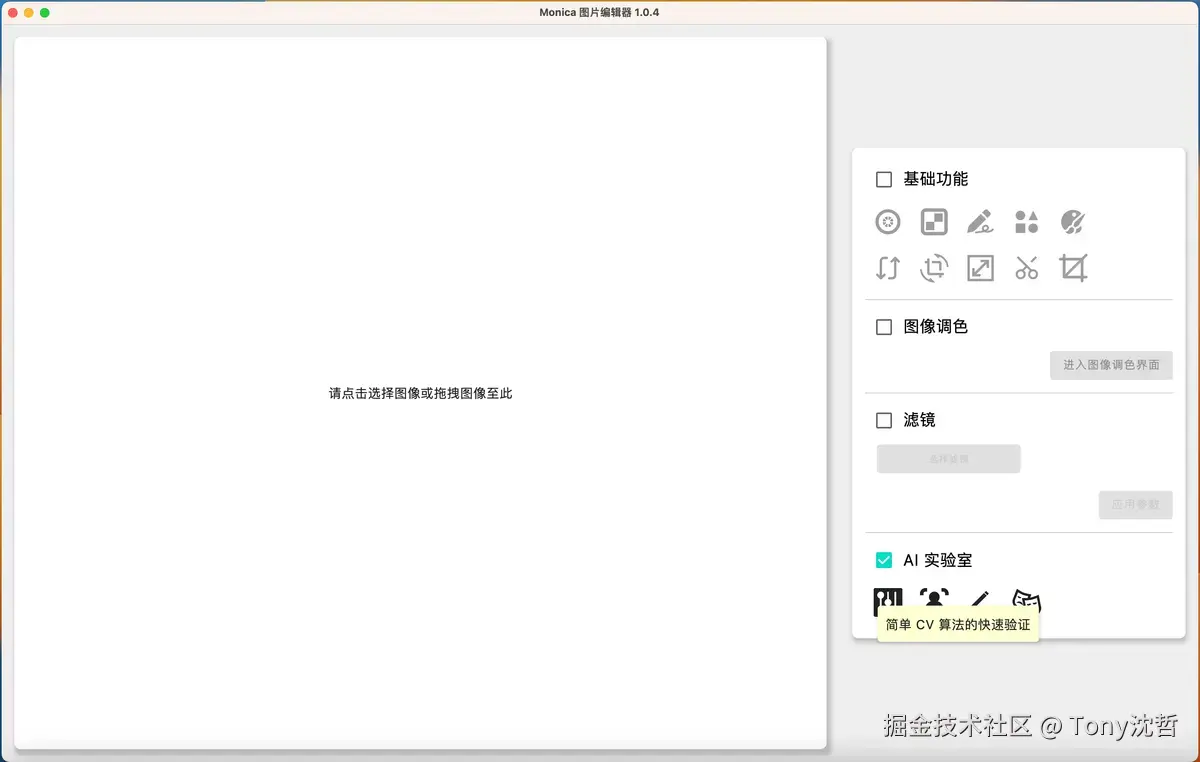Click the 进入图像调色界面 button
The width and height of the screenshot is (1200, 762).
tap(1111, 365)
